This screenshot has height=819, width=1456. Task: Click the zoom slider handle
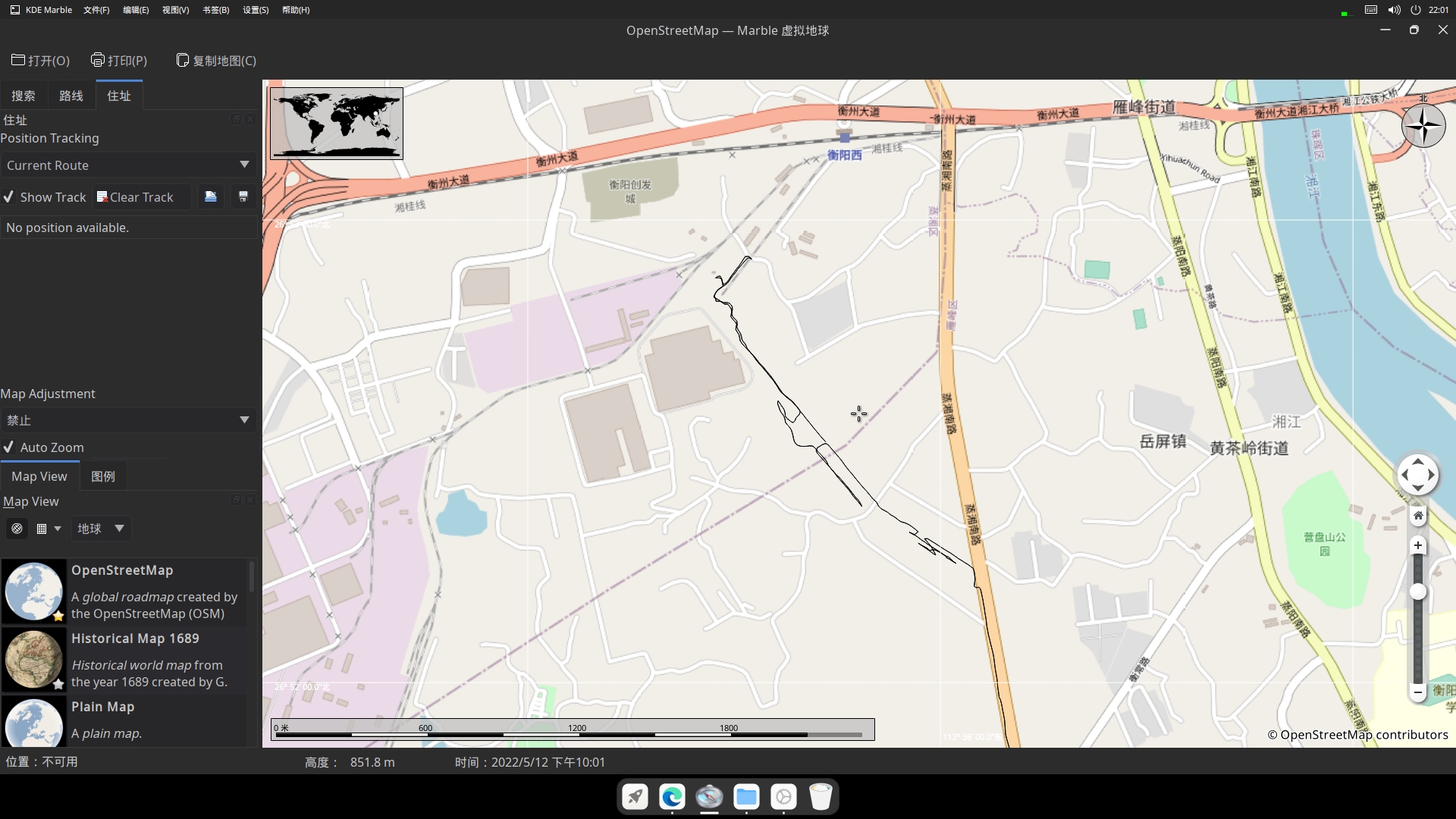[1417, 592]
